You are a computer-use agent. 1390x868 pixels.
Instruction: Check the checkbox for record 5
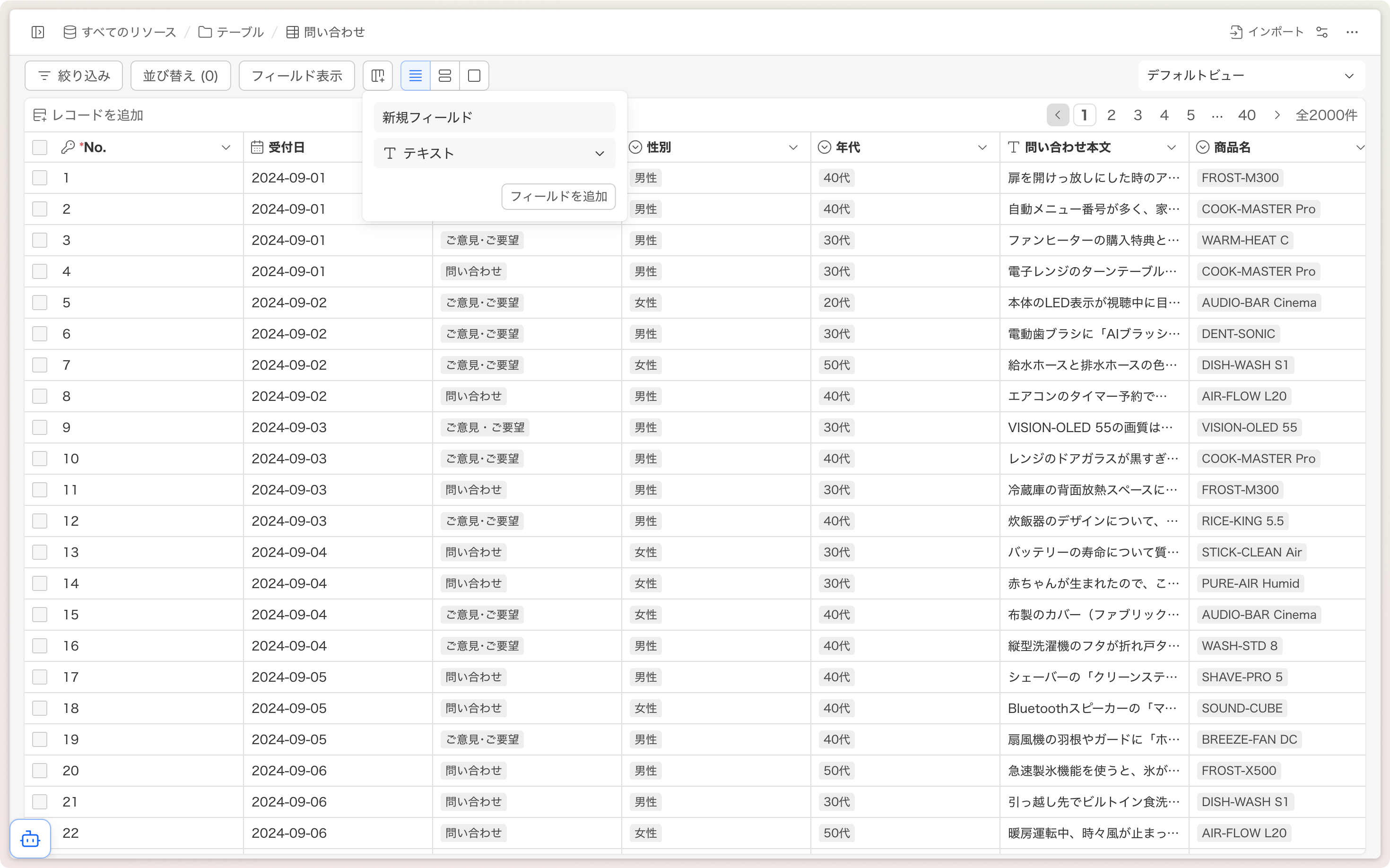(40, 303)
